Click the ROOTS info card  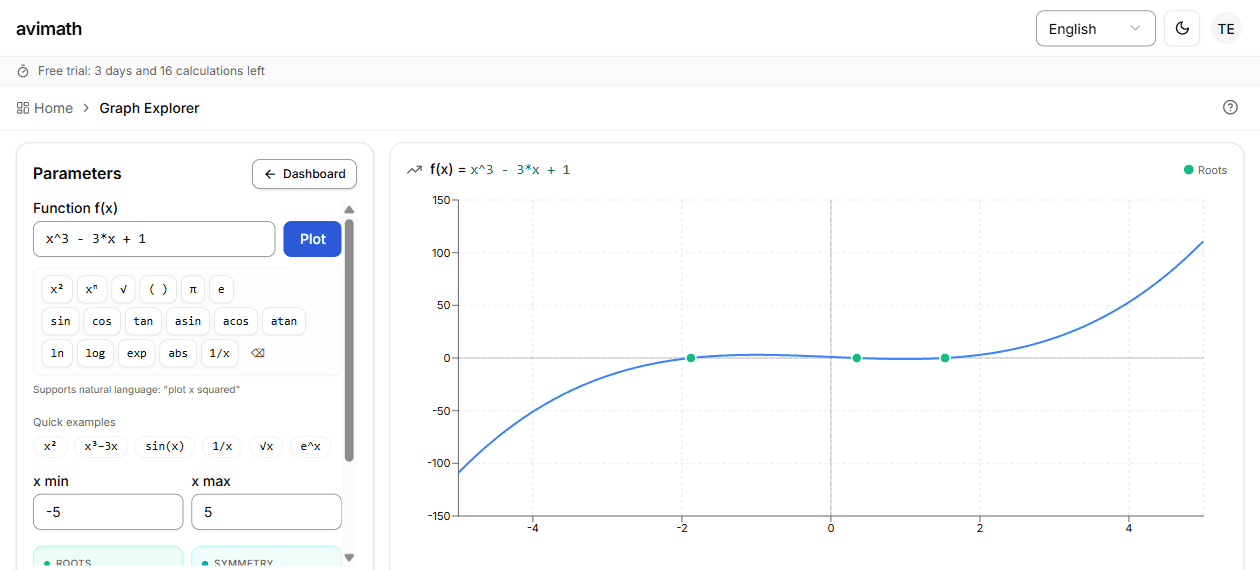click(108, 558)
